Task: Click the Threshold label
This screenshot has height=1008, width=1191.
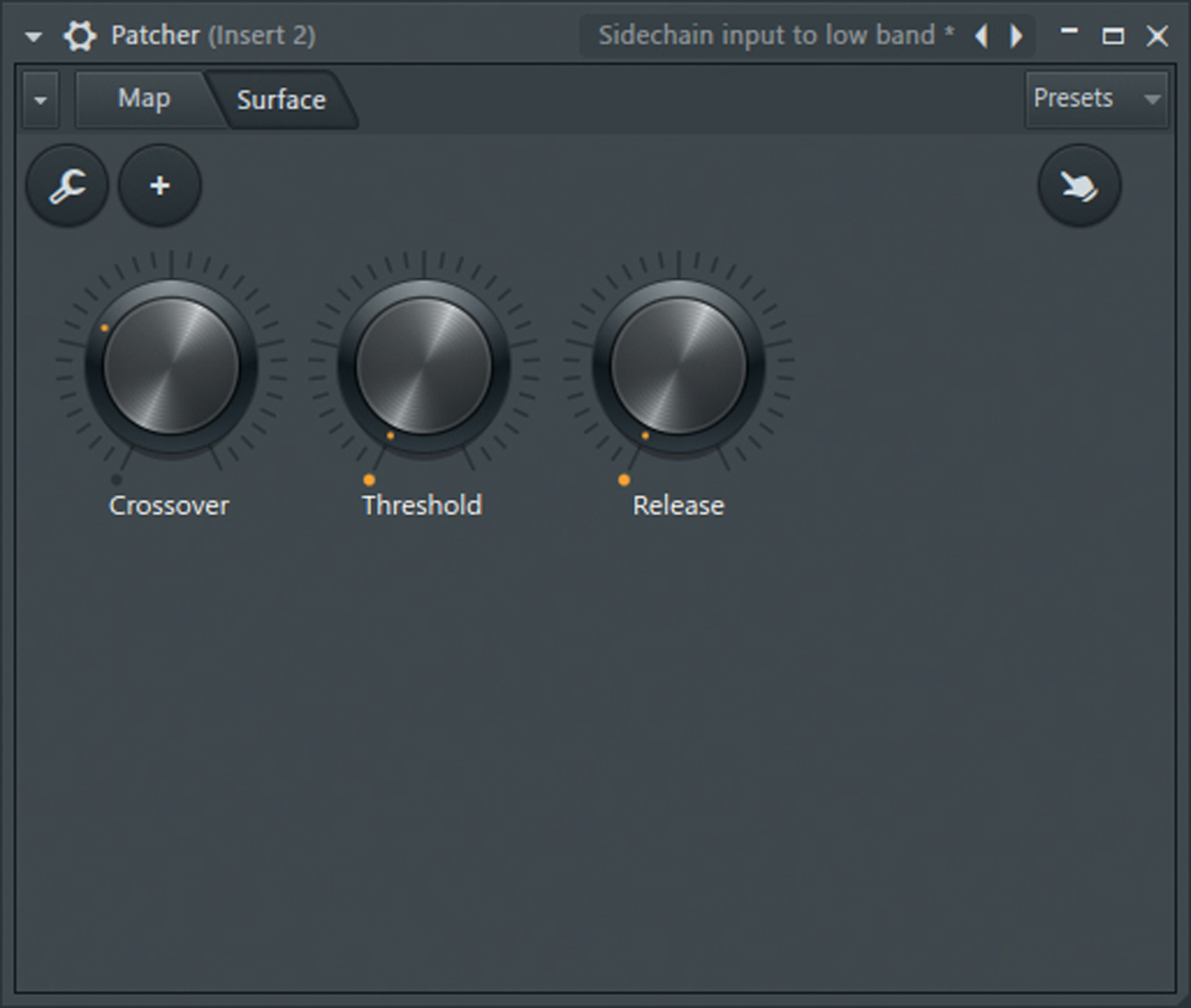Action: [x=422, y=506]
